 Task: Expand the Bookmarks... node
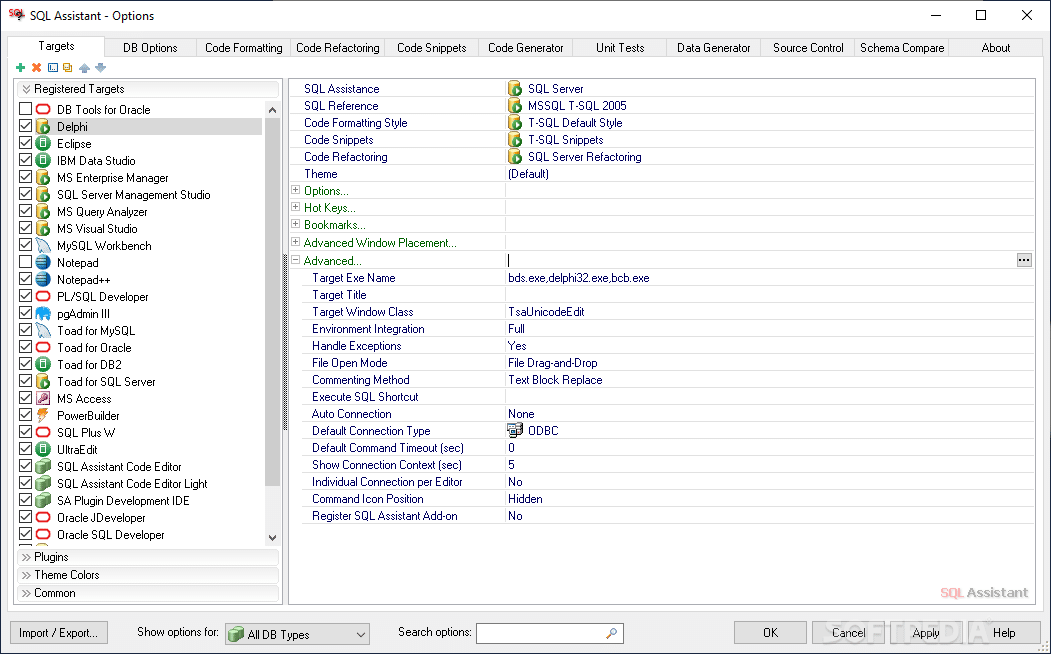(296, 224)
